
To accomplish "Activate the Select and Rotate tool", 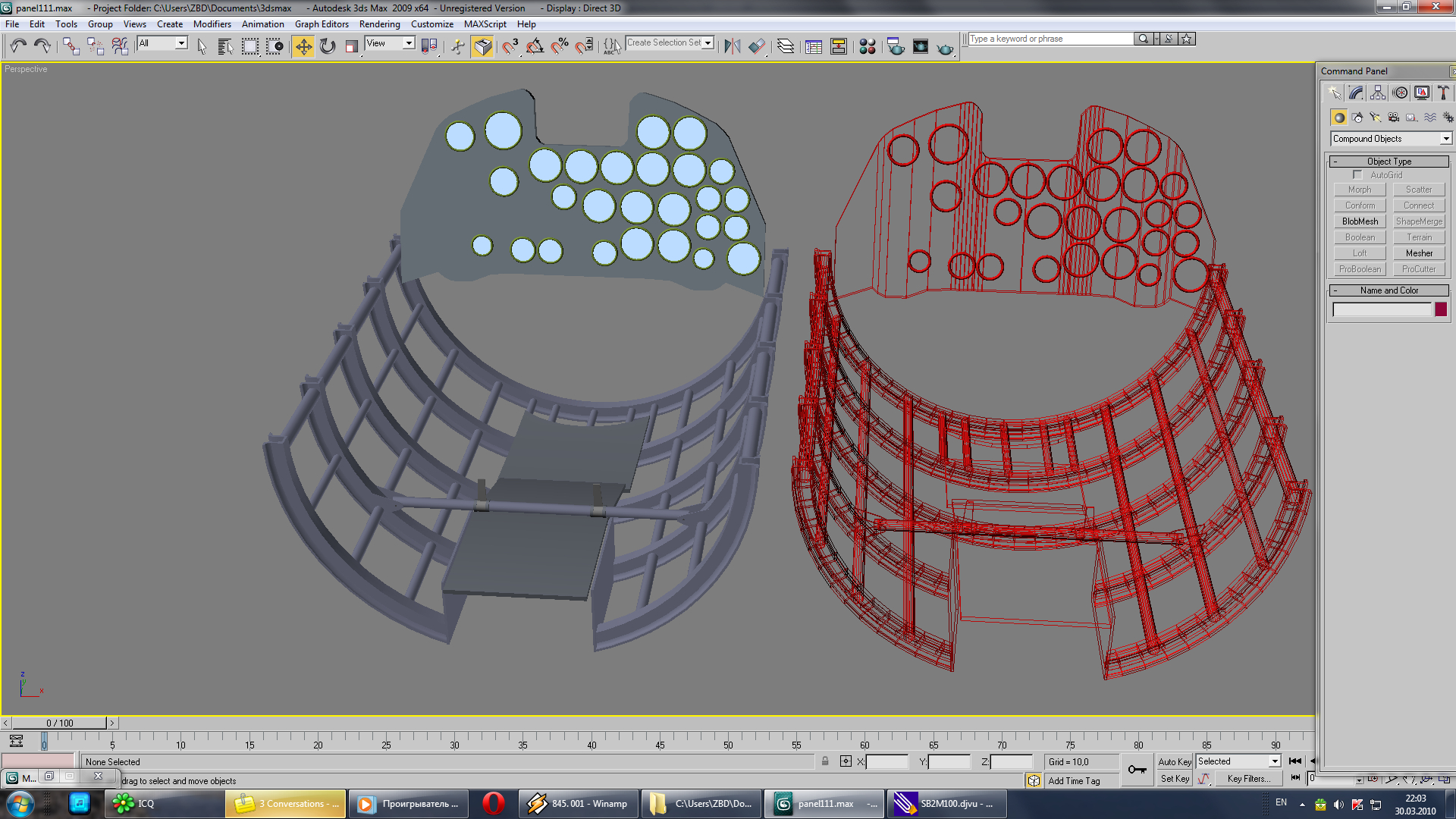I will (328, 47).
